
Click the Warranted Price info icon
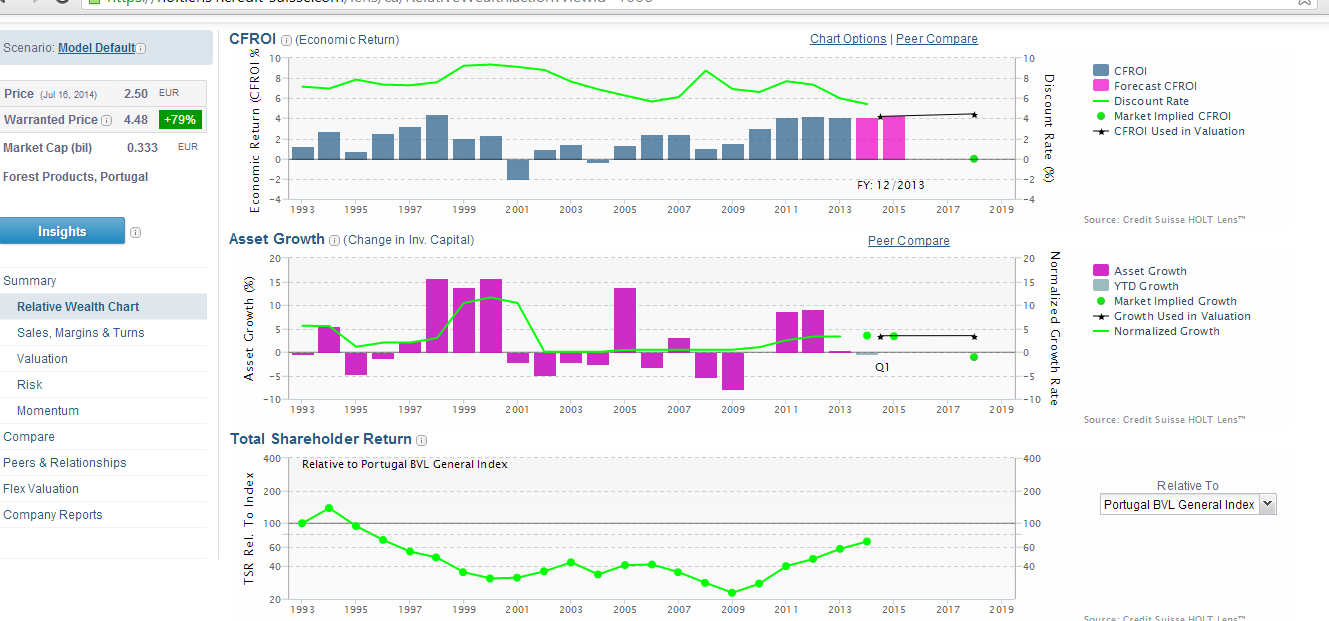click(107, 120)
